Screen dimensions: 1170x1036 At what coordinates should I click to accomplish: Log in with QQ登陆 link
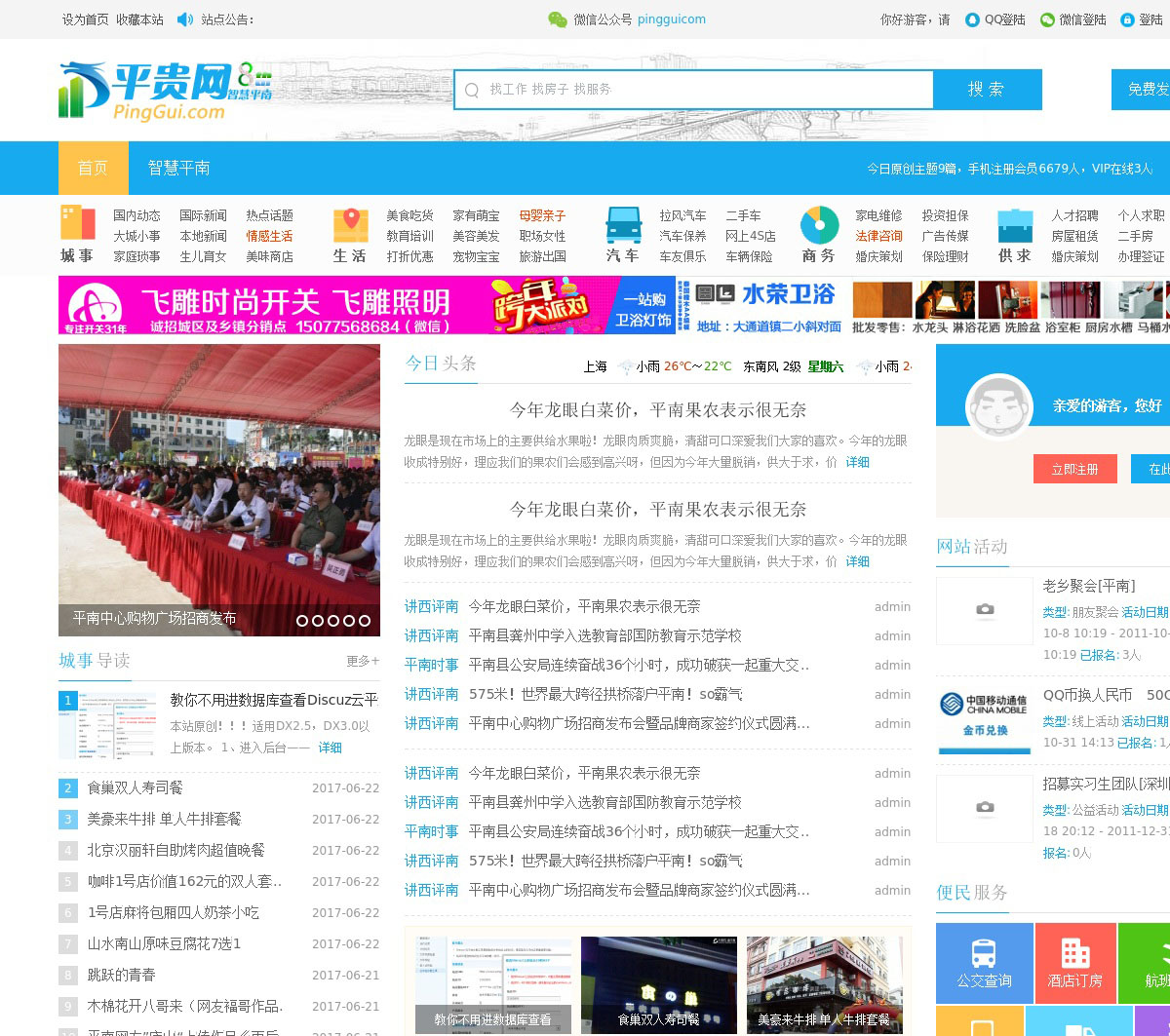(995, 19)
